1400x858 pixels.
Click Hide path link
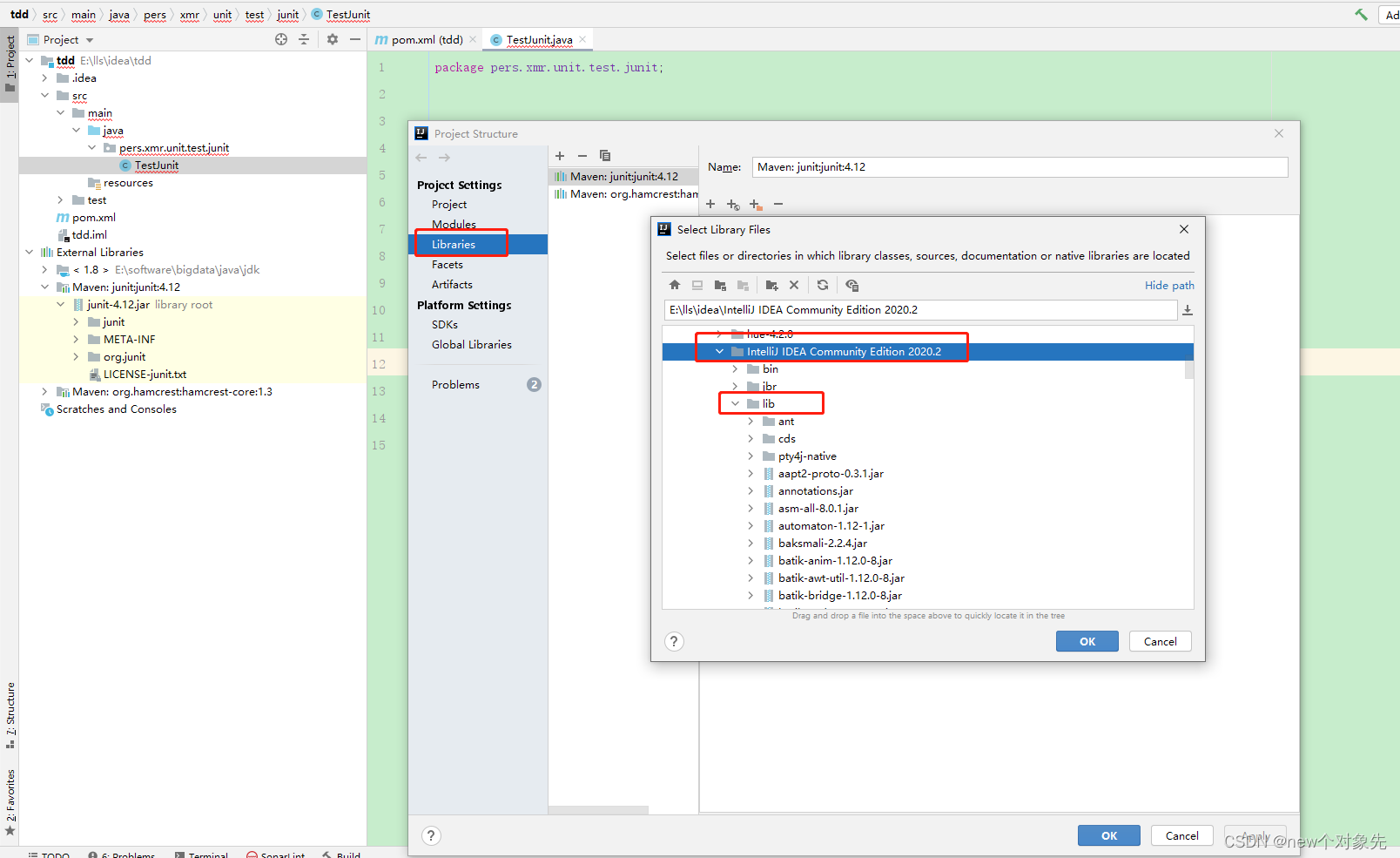1169,286
